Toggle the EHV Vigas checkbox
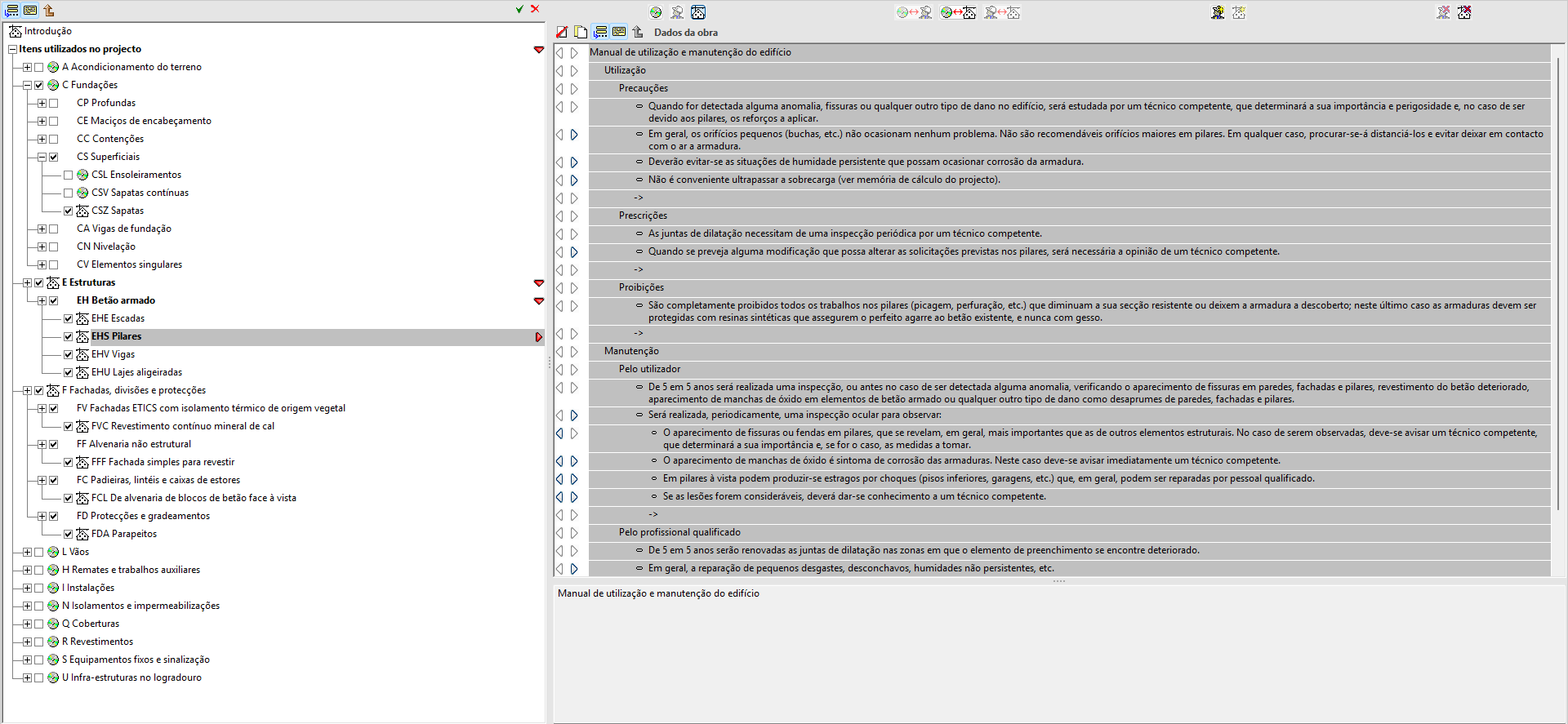1568x724 pixels. [x=69, y=354]
